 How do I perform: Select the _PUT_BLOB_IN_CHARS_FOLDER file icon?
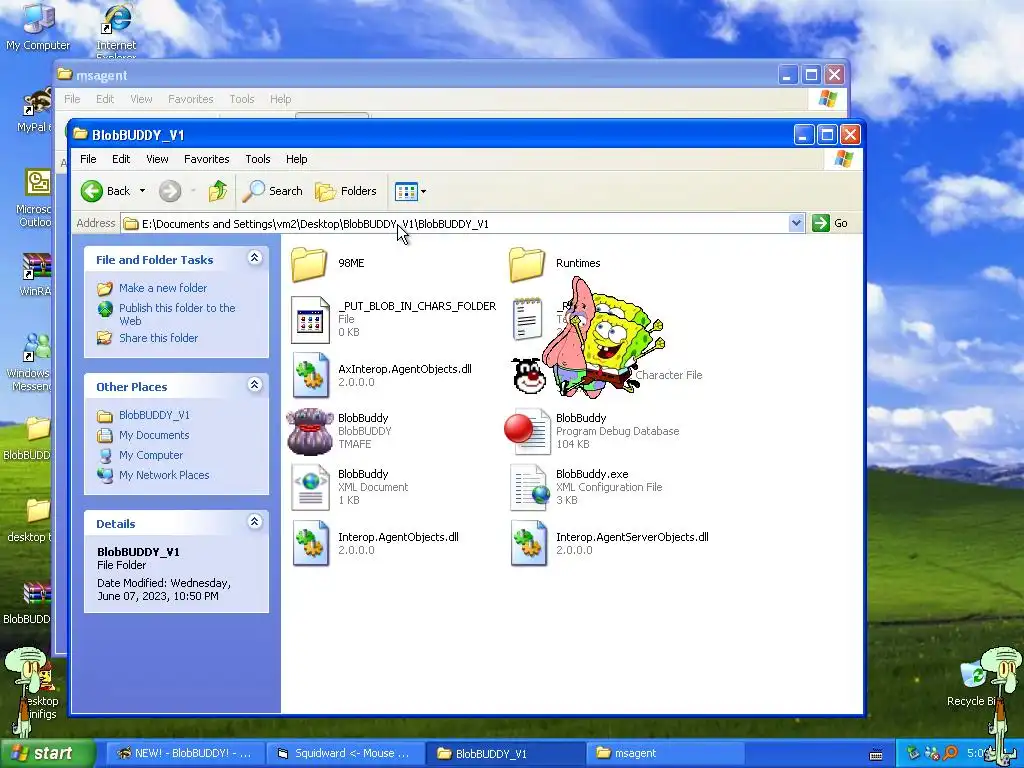pos(310,319)
